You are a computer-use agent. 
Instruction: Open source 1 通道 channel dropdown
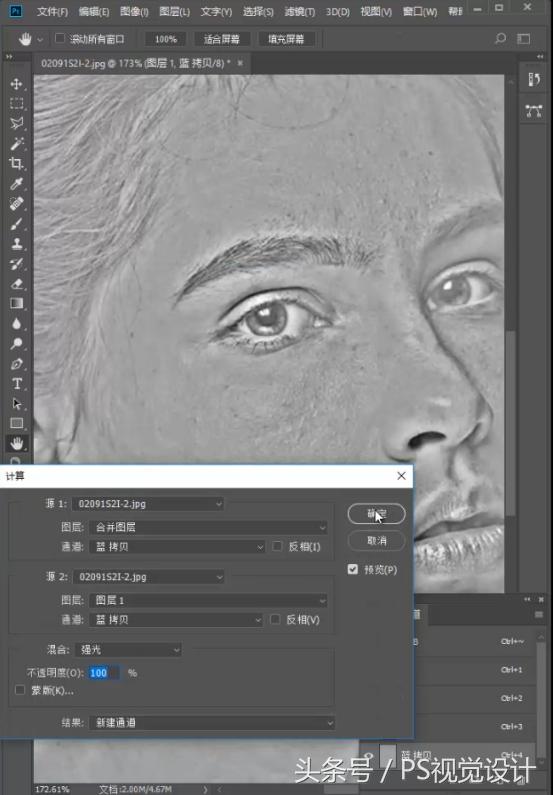point(177,547)
